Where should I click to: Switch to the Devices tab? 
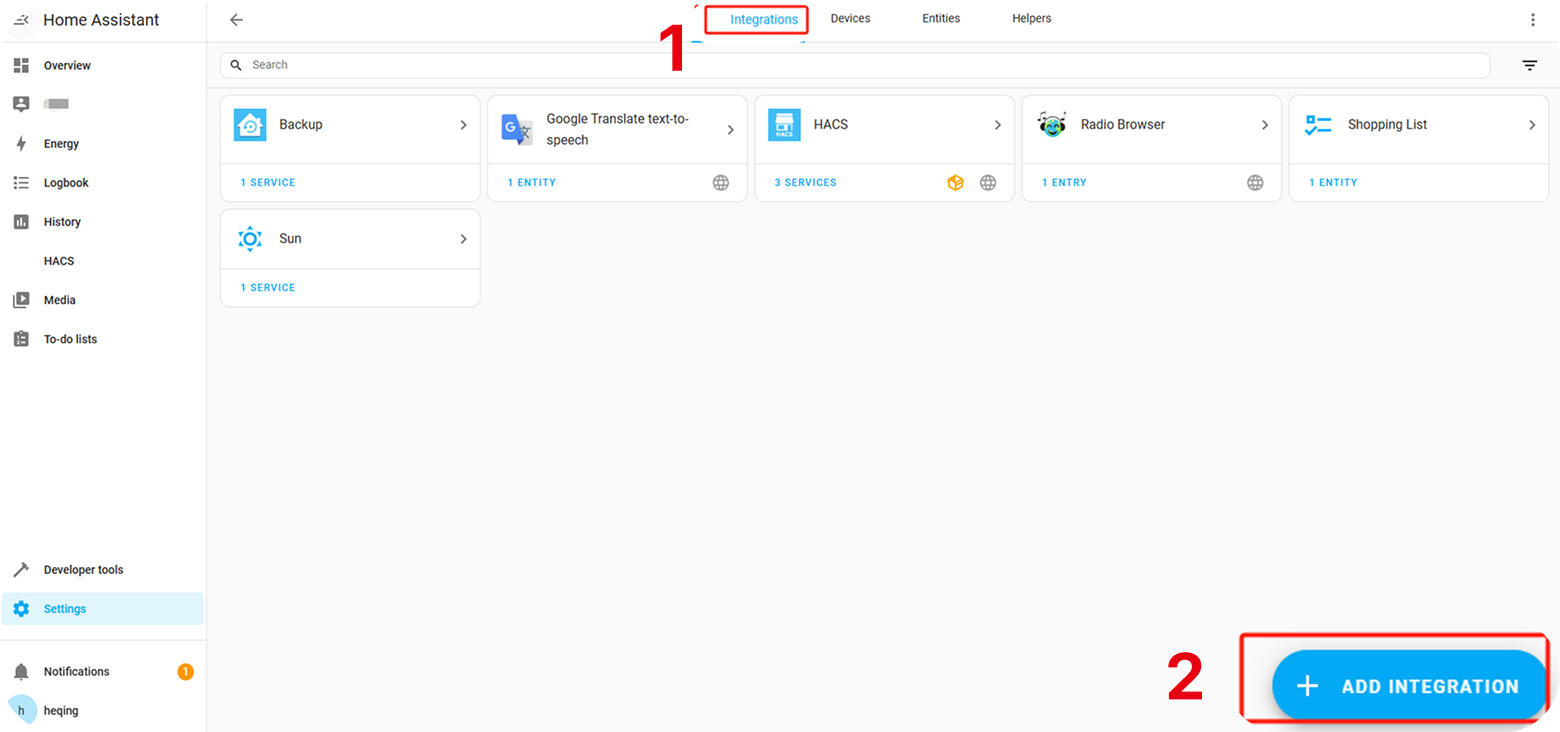point(850,19)
